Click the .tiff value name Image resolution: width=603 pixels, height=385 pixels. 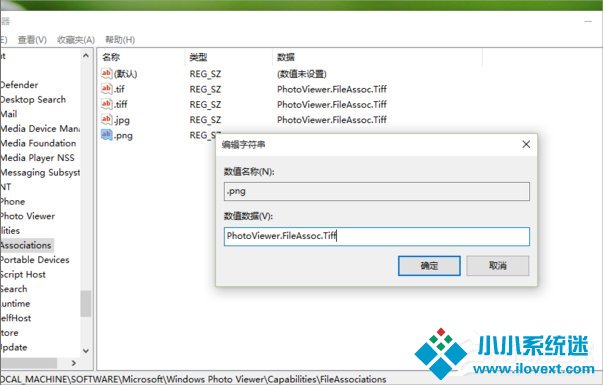[x=121, y=104]
